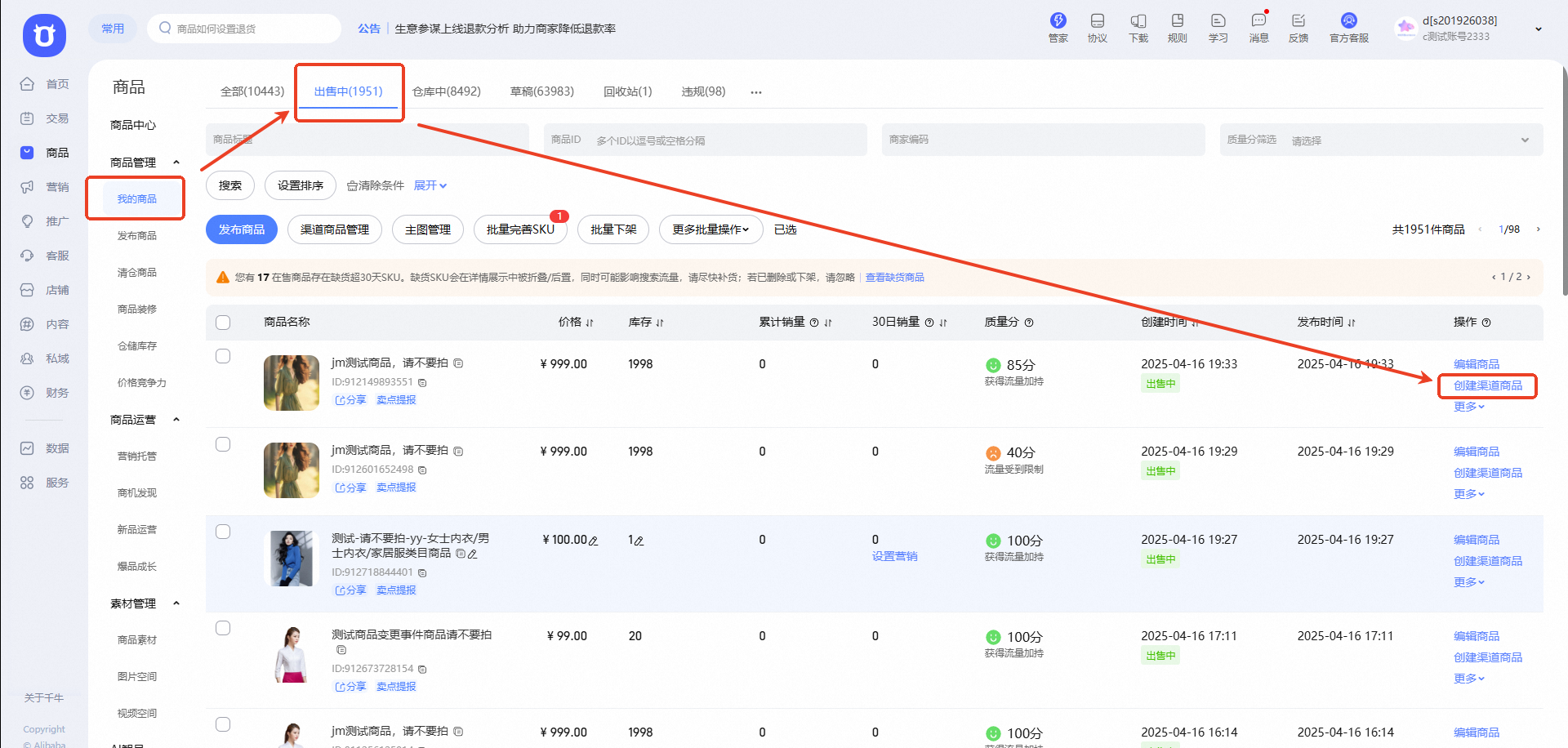The image size is (1568, 748).
Task: Click the 官方客服 support icon
Action: [x=1348, y=27]
